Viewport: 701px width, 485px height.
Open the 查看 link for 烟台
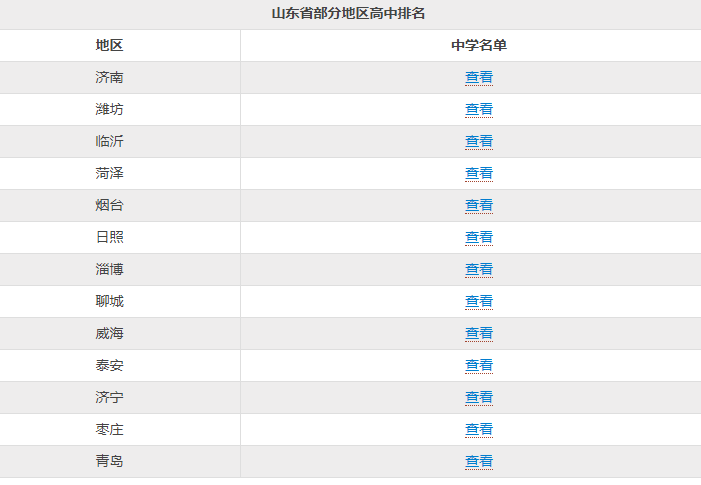479,206
